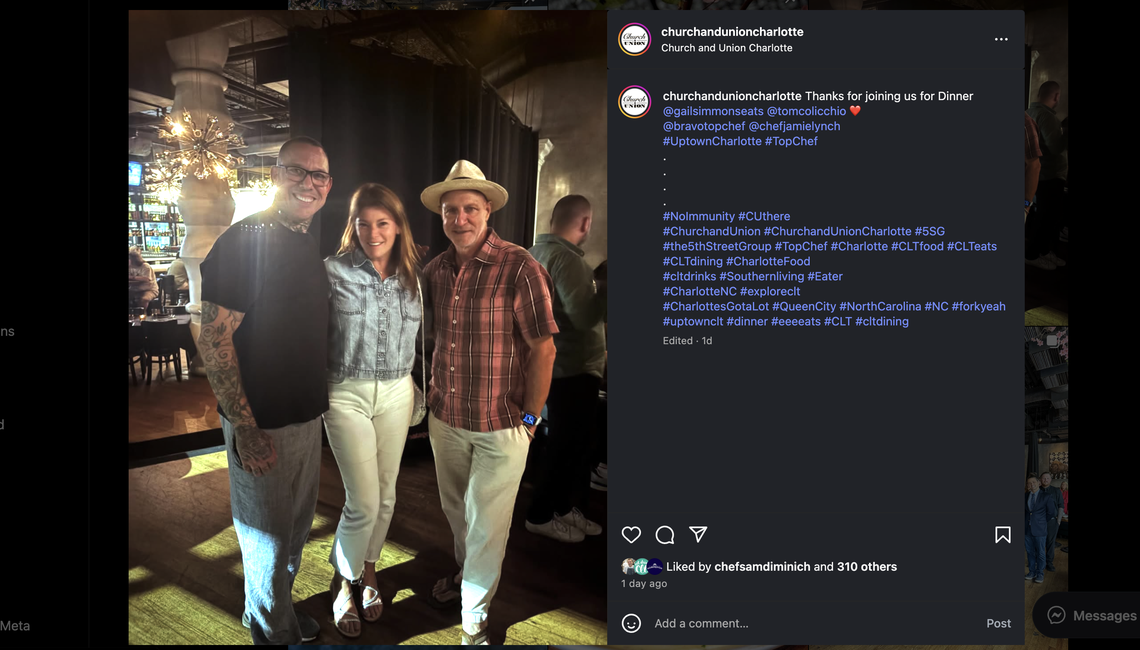The height and width of the screenshot is (650, 1140).
Task: Click the liked-by user avatars
Action: coord(639,566)
